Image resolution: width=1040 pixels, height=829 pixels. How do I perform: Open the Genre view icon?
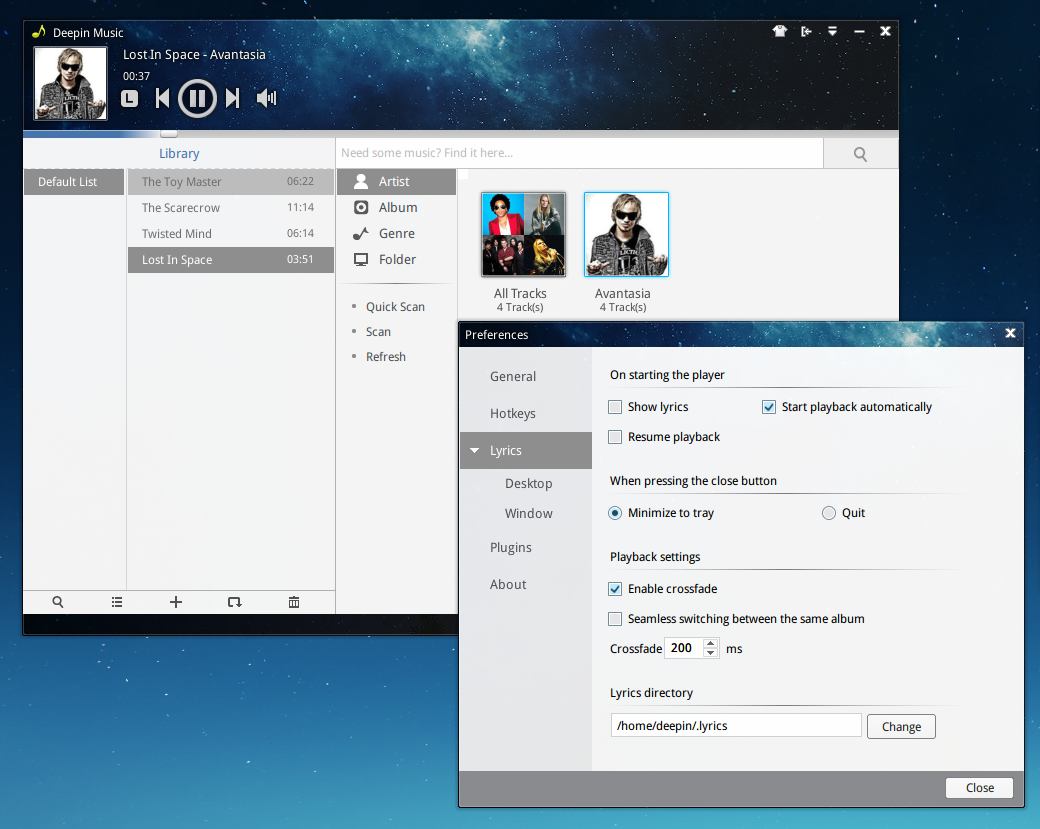[361, 233]
